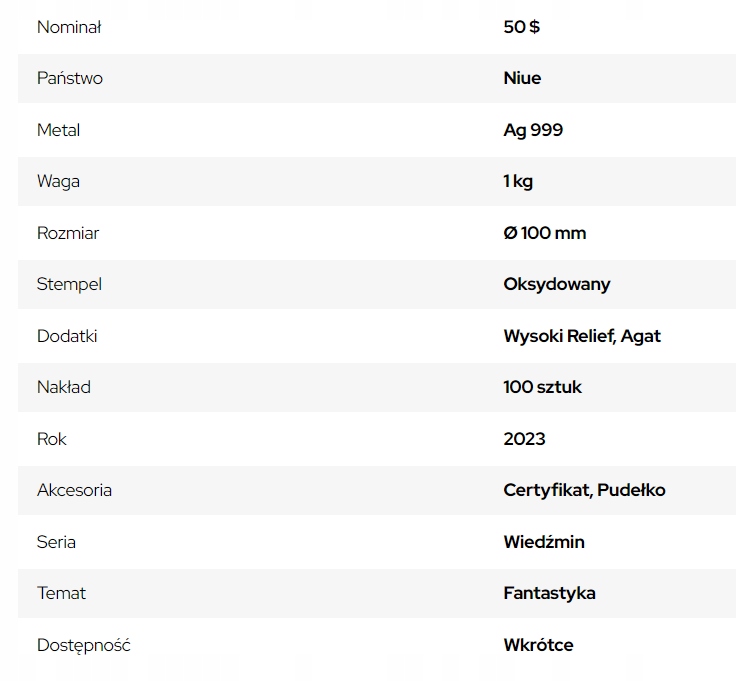Click the year value 2023

click(524, 439)
